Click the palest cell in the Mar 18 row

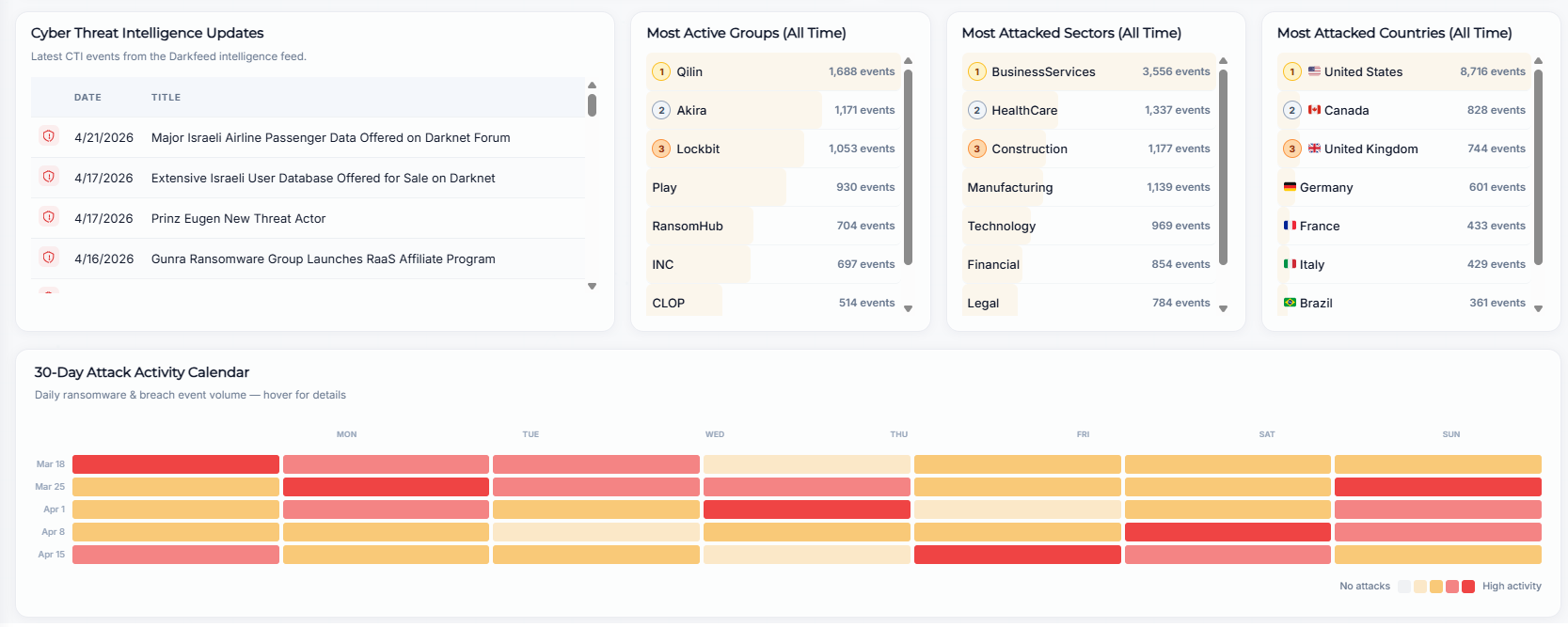point(807,464)
